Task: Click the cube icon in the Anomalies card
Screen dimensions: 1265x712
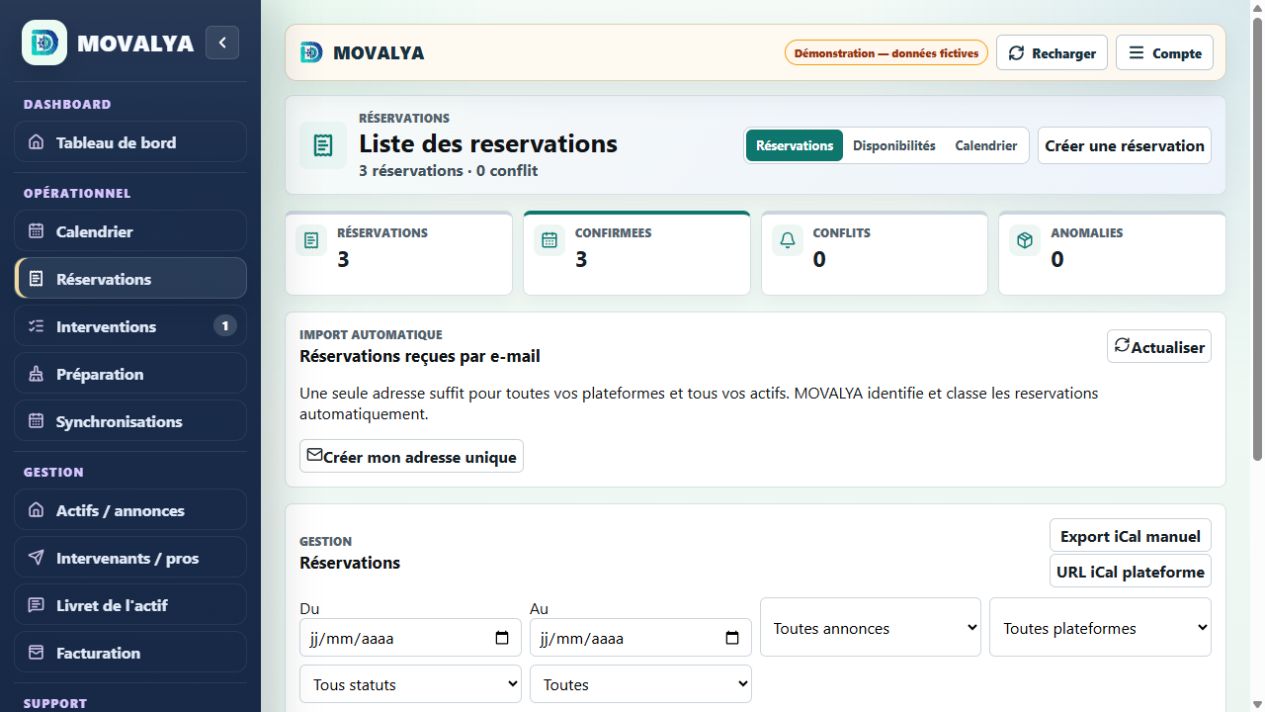Action: pos(1024,240)
